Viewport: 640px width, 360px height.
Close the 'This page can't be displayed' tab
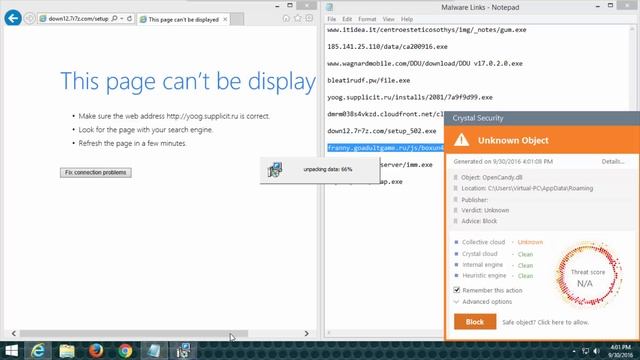[x=225, y=19]
